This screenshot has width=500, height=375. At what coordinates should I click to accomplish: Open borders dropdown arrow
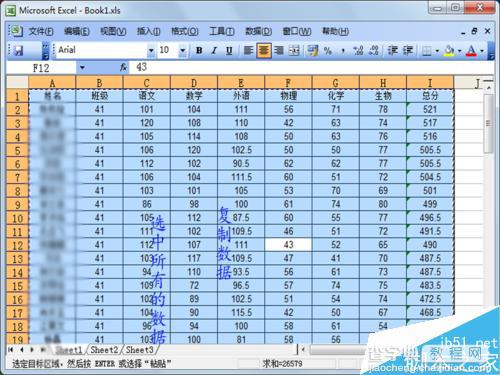pyautogui.click(x=437, y=51)
